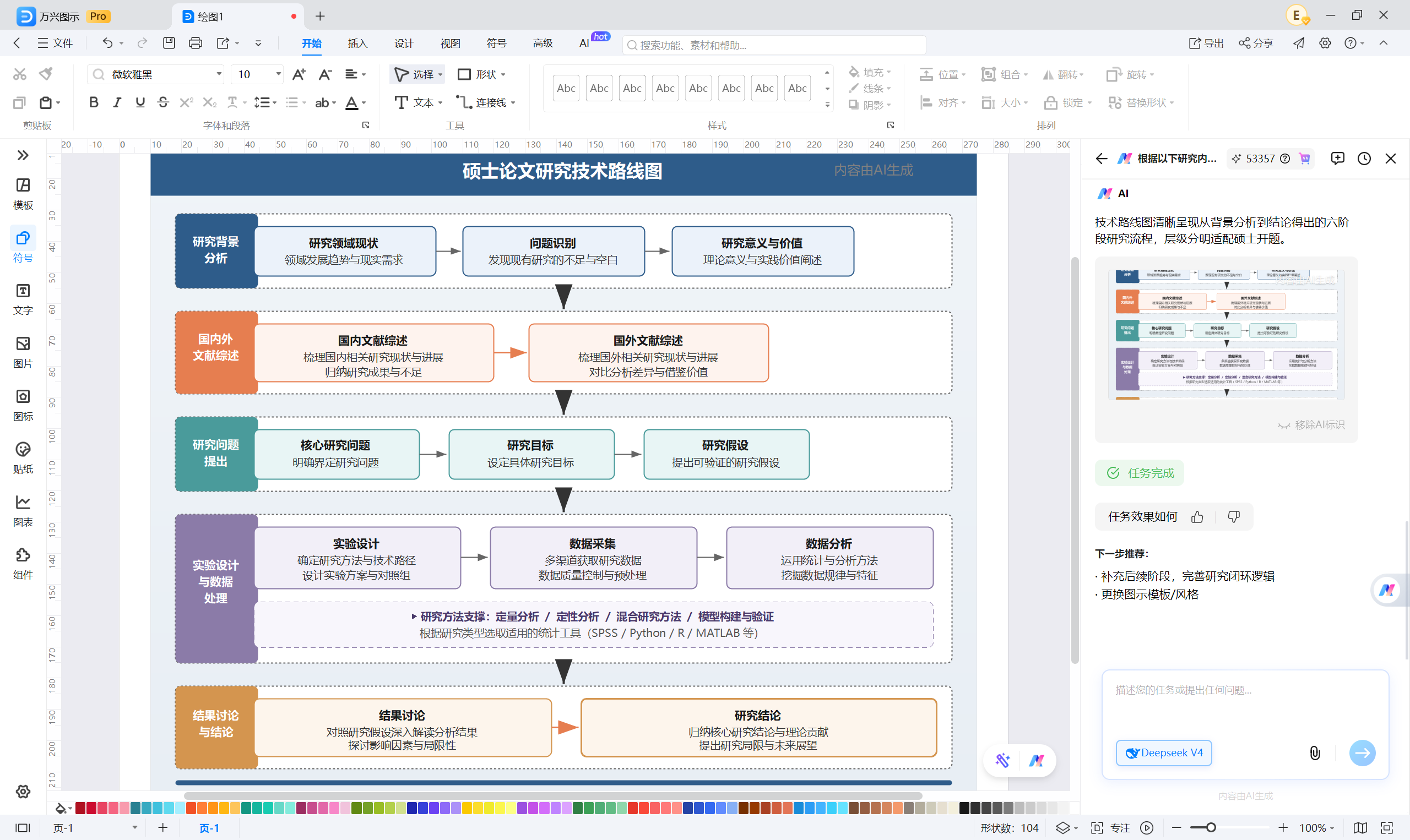Click the format painter icon
The height and width of the screenshot is (840, 1410).
coord(46,74)
